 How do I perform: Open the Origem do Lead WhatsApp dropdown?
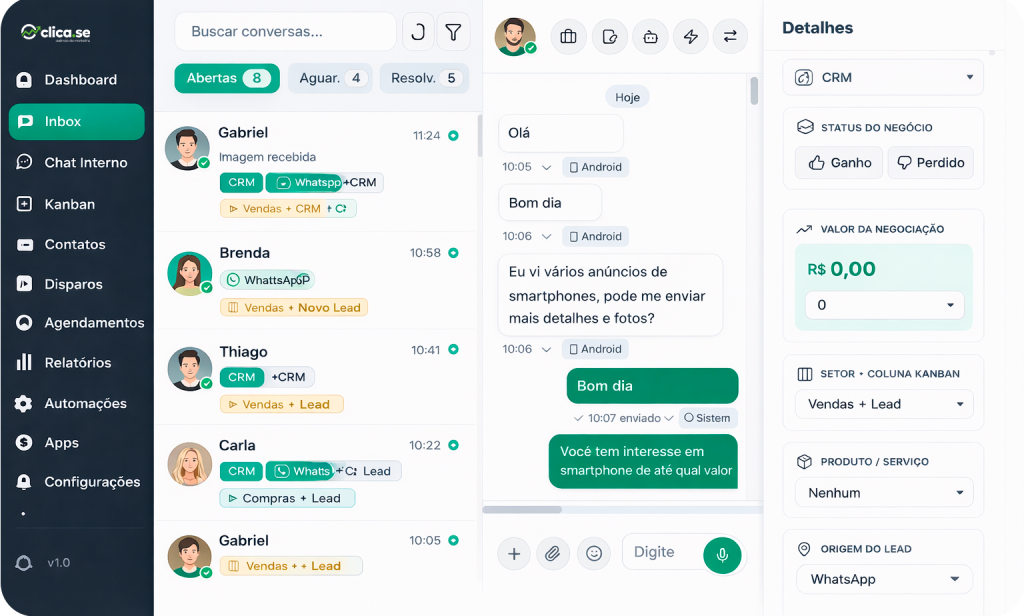click(x=884, y=579)
